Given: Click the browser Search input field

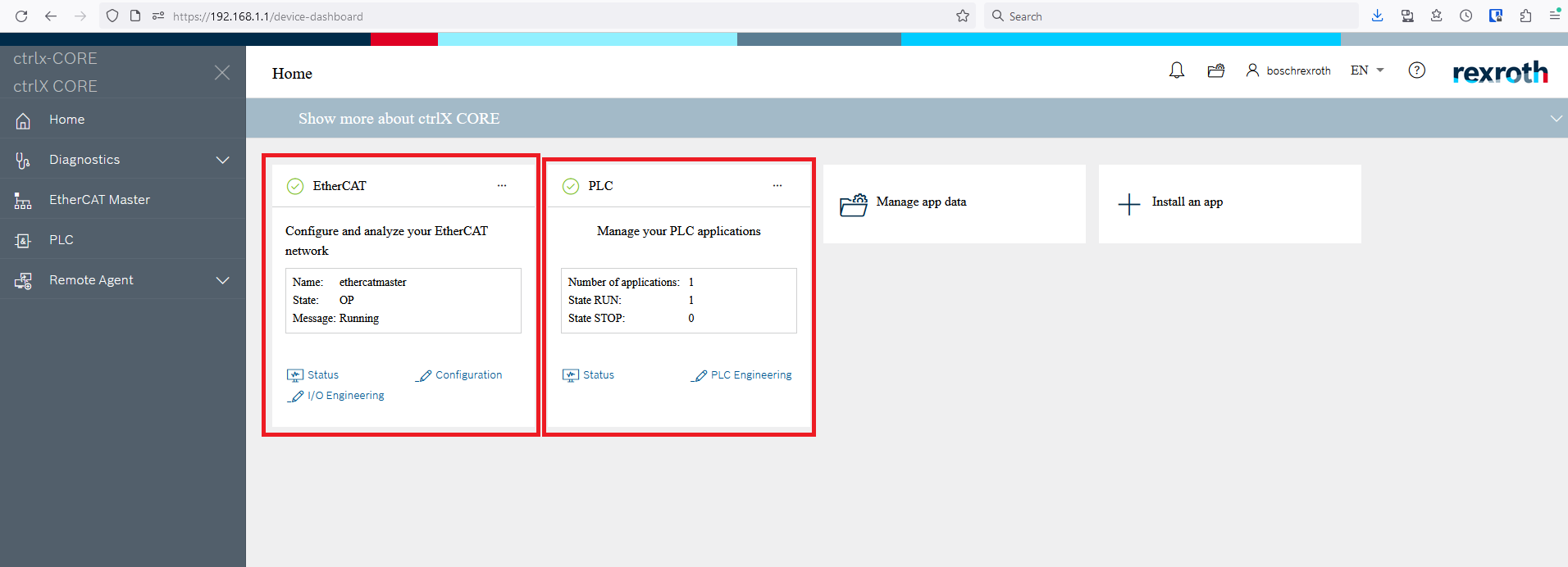Looking at the screenshot, I should point(1173,16).
